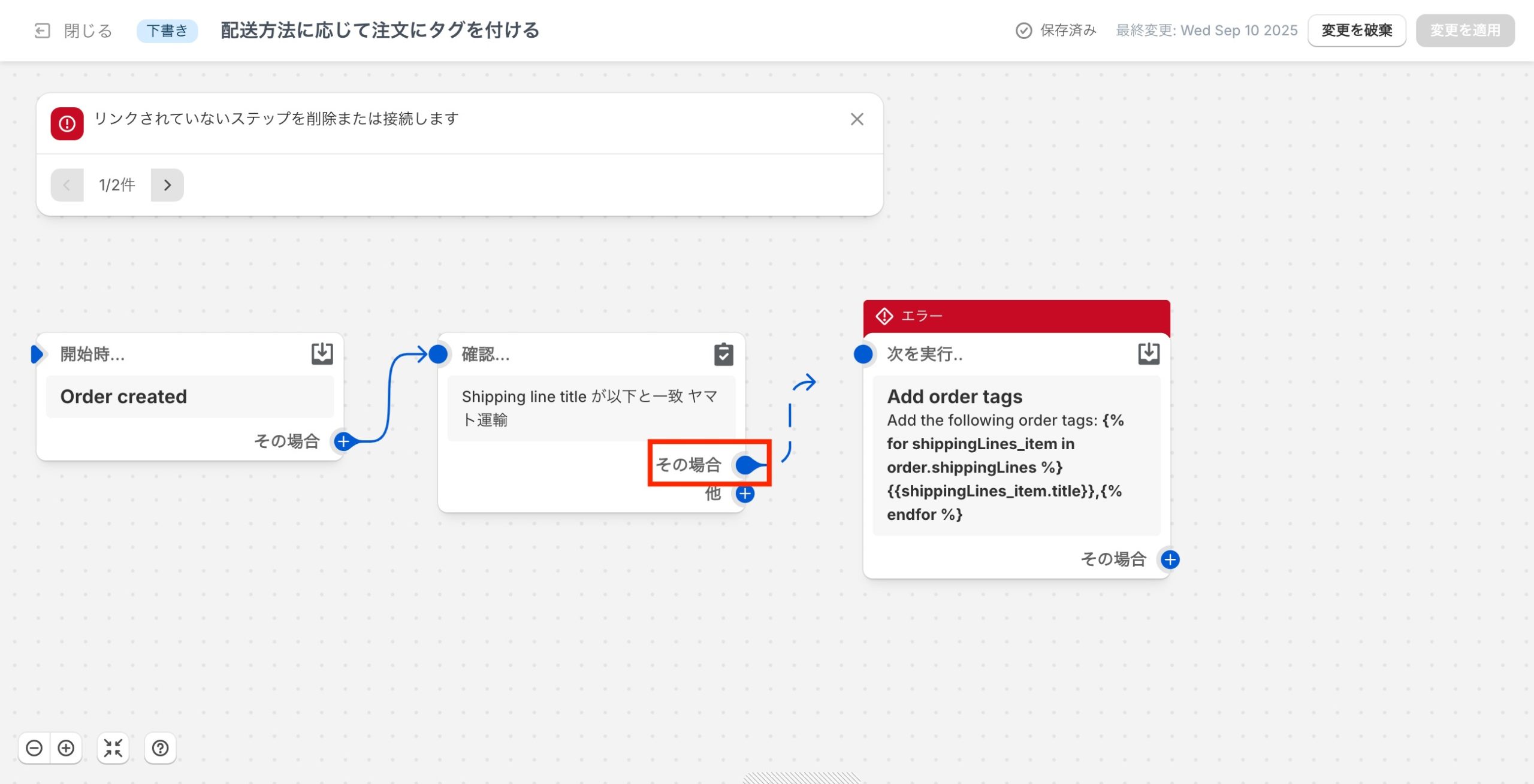Add step on the 他 branch
Screen dimensions: 1534x784
click(x=745, y=494)
